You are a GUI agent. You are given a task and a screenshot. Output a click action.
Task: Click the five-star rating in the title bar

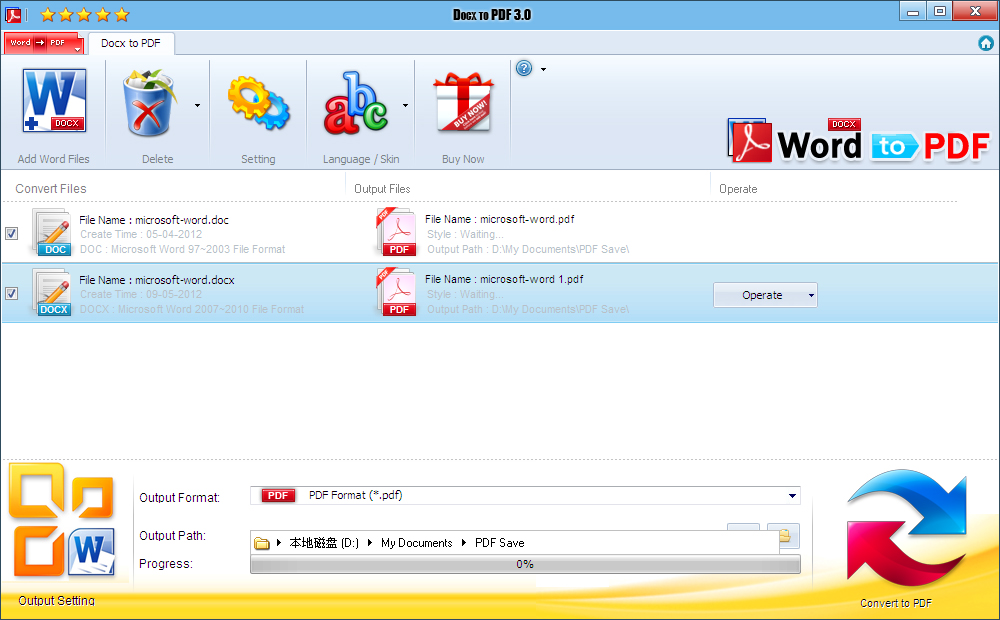tap(85, 14)
